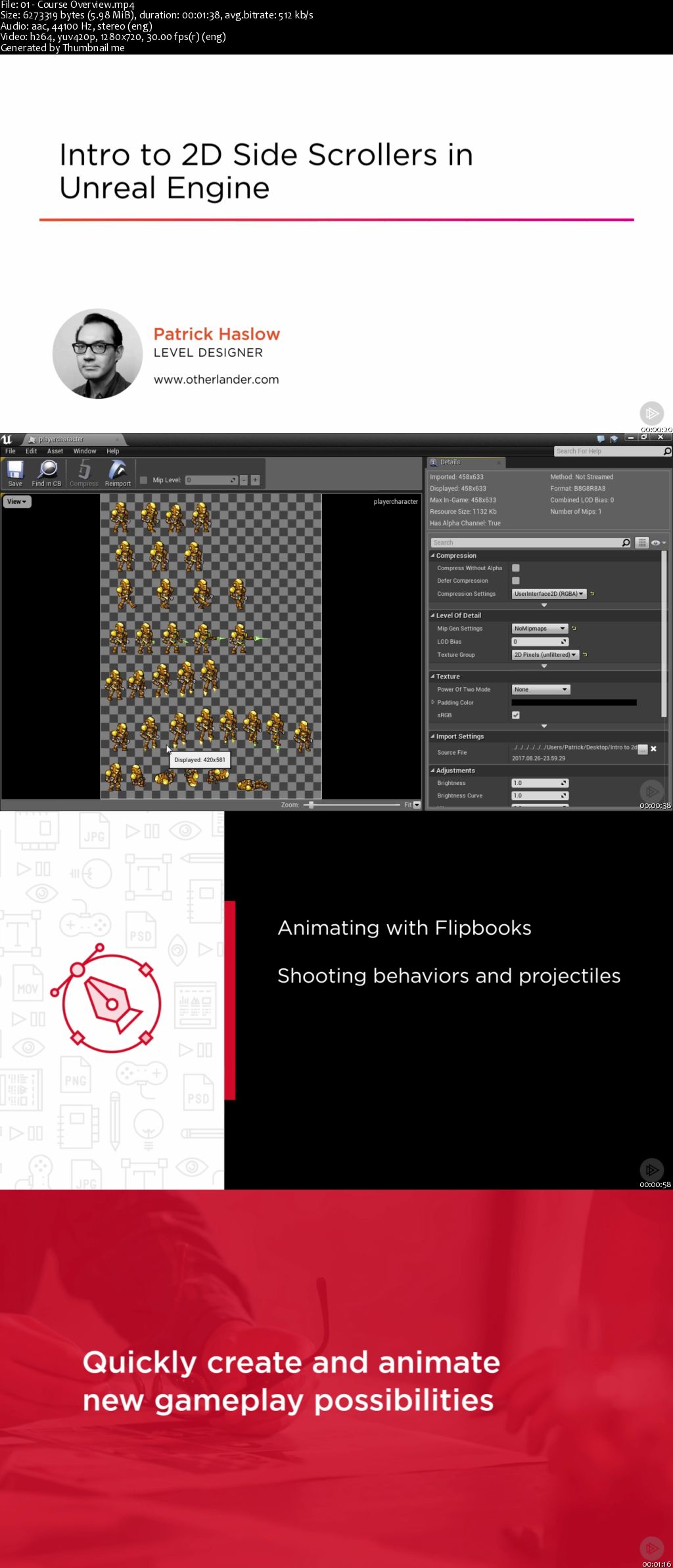The image size is (673, 1568).
Task: Click the Brightness value field
Action: pos(540,783)
